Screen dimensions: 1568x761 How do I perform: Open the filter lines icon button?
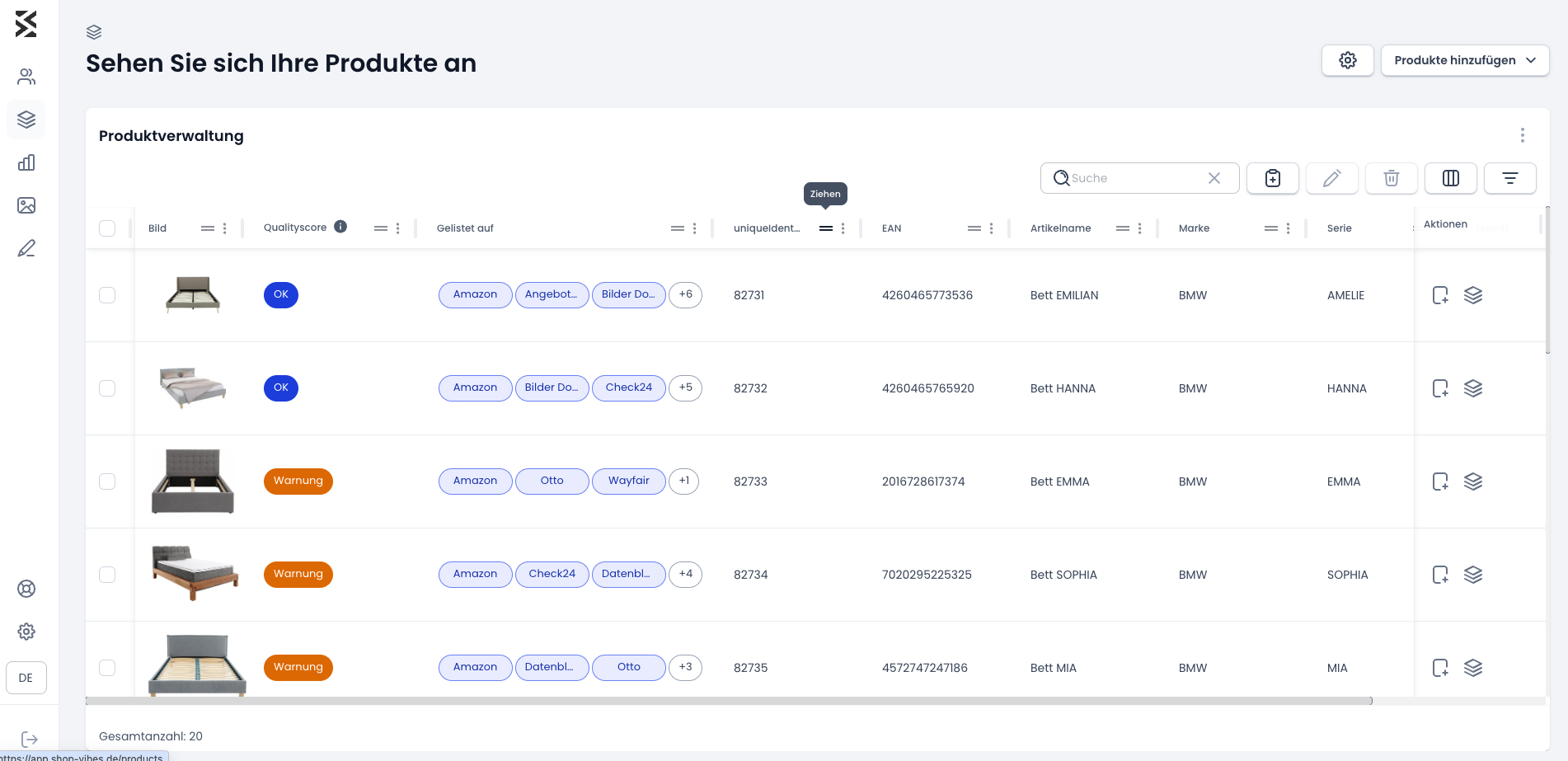point(1509,178)
